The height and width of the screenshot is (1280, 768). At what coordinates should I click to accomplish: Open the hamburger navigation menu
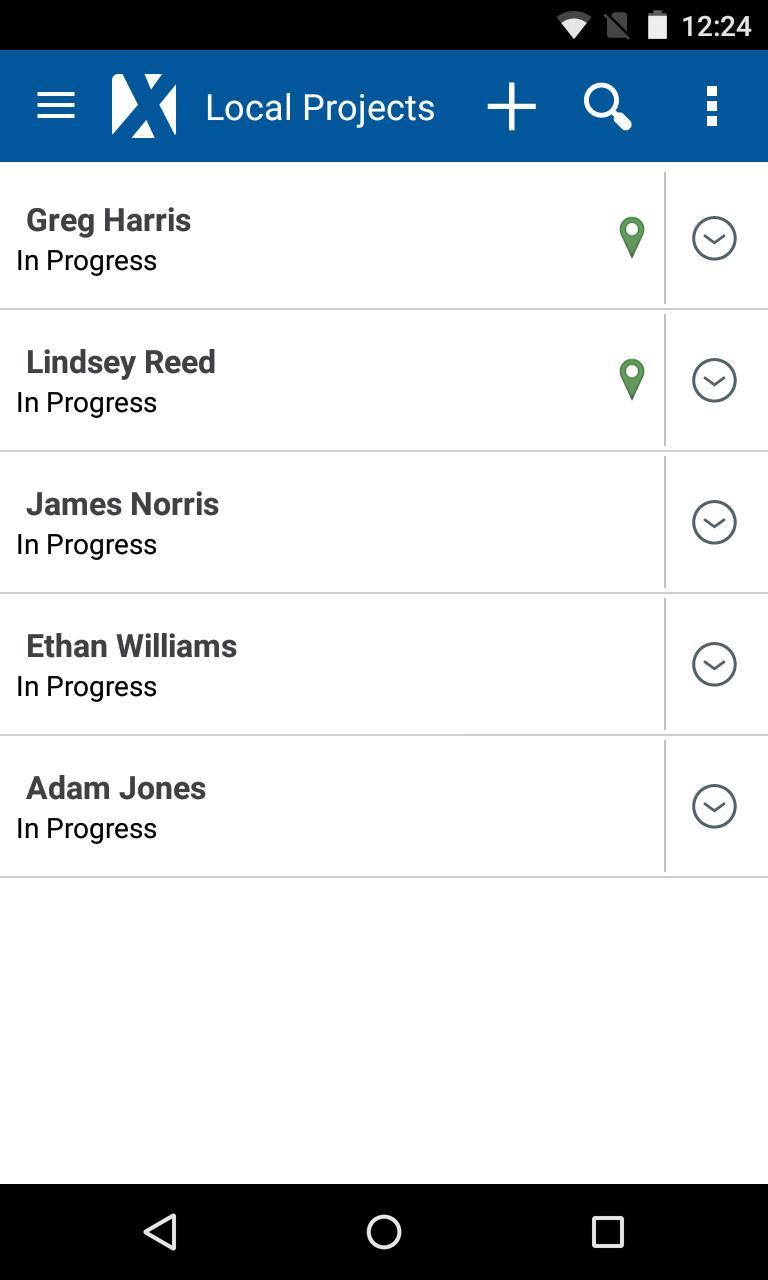tap(56, 106)
